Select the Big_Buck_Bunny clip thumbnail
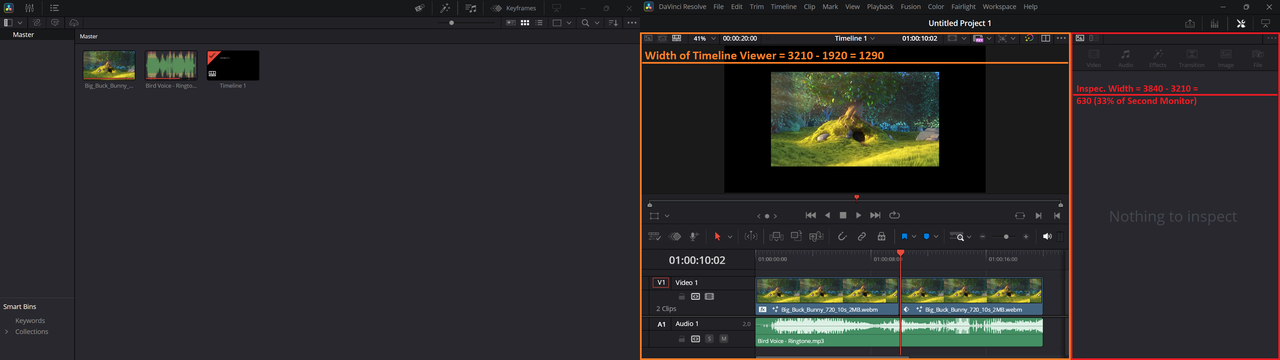The image size is (1280, 360). (109, 65)
